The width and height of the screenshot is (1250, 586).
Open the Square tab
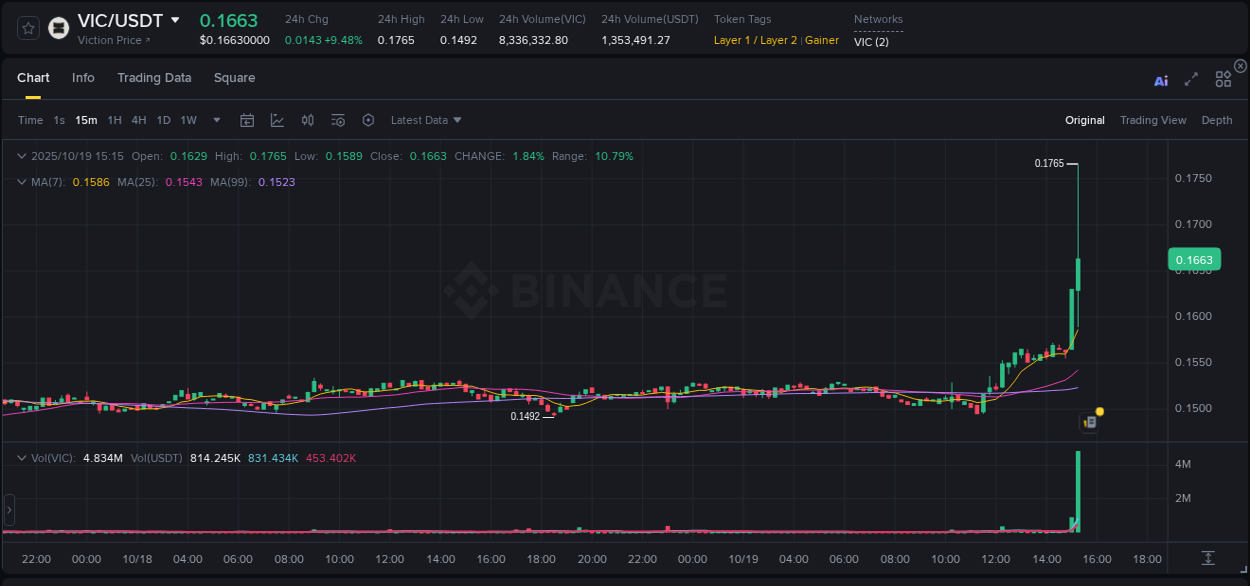tap(234, 78)
